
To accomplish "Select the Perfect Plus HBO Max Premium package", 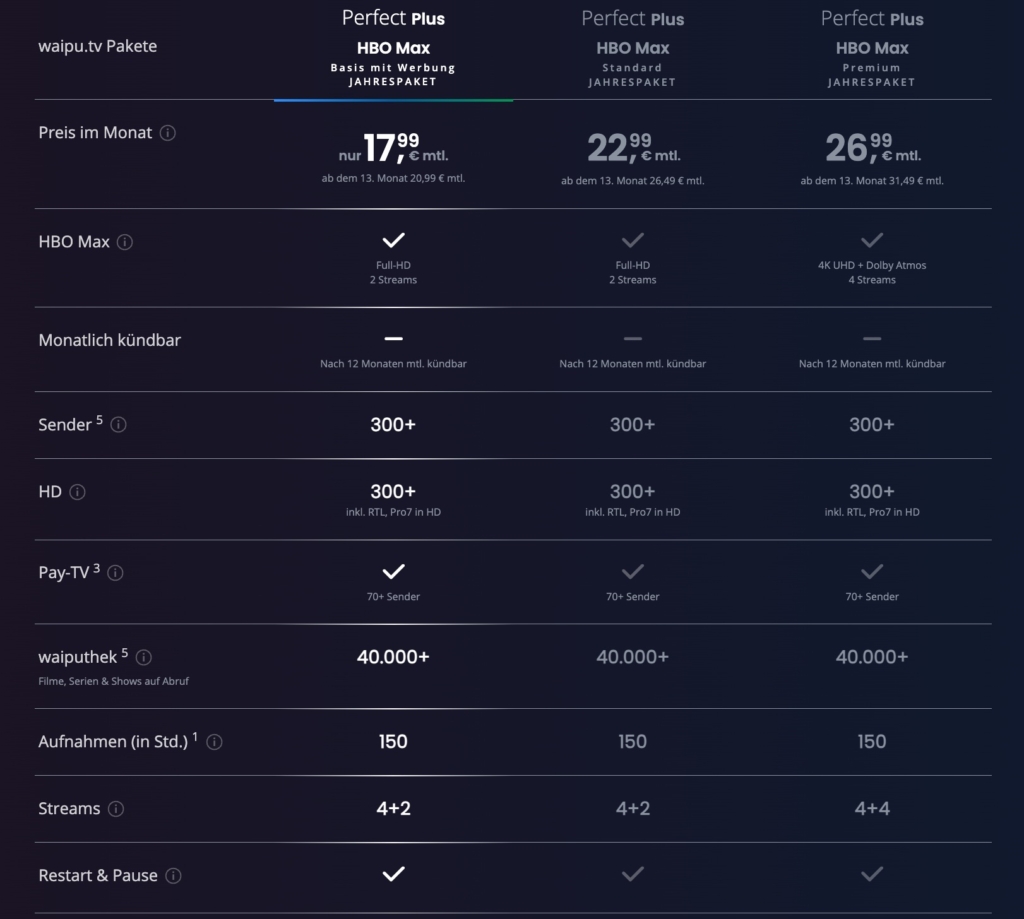I will (x=872, y=48).
